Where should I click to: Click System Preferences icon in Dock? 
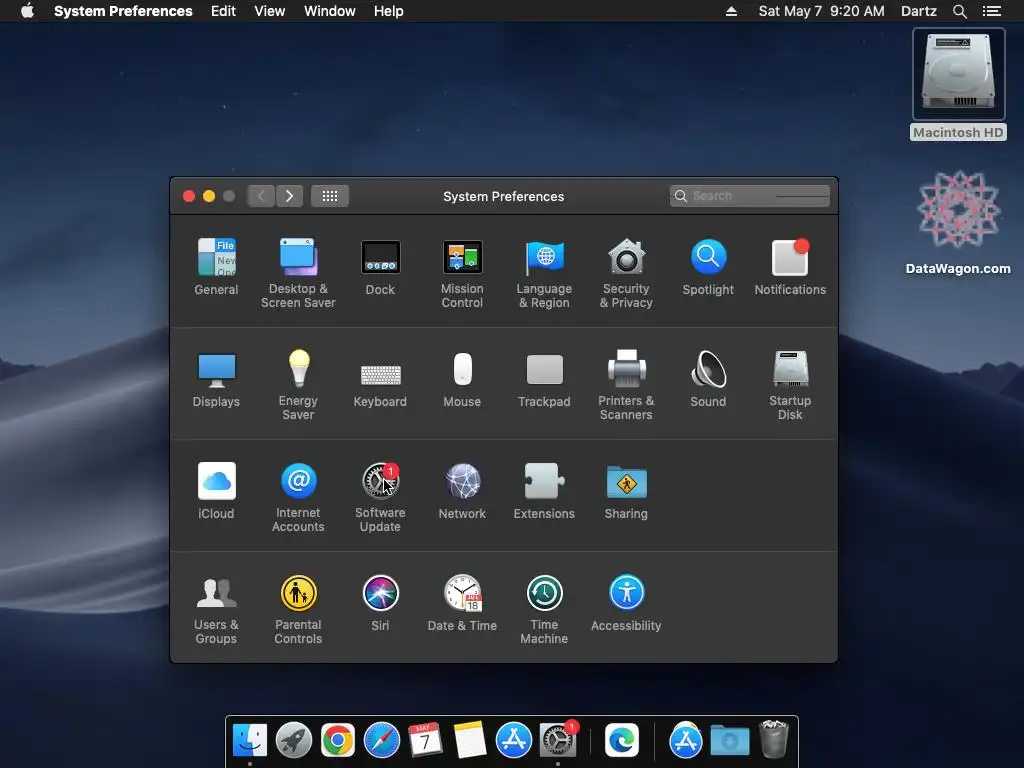coord(558,740)
